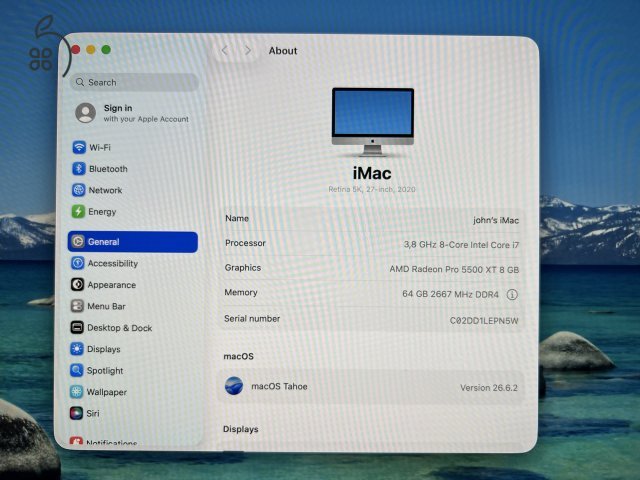The image size is (640, 480).
Task: Open Desktop & Dock icon
Action: point(77,327)
